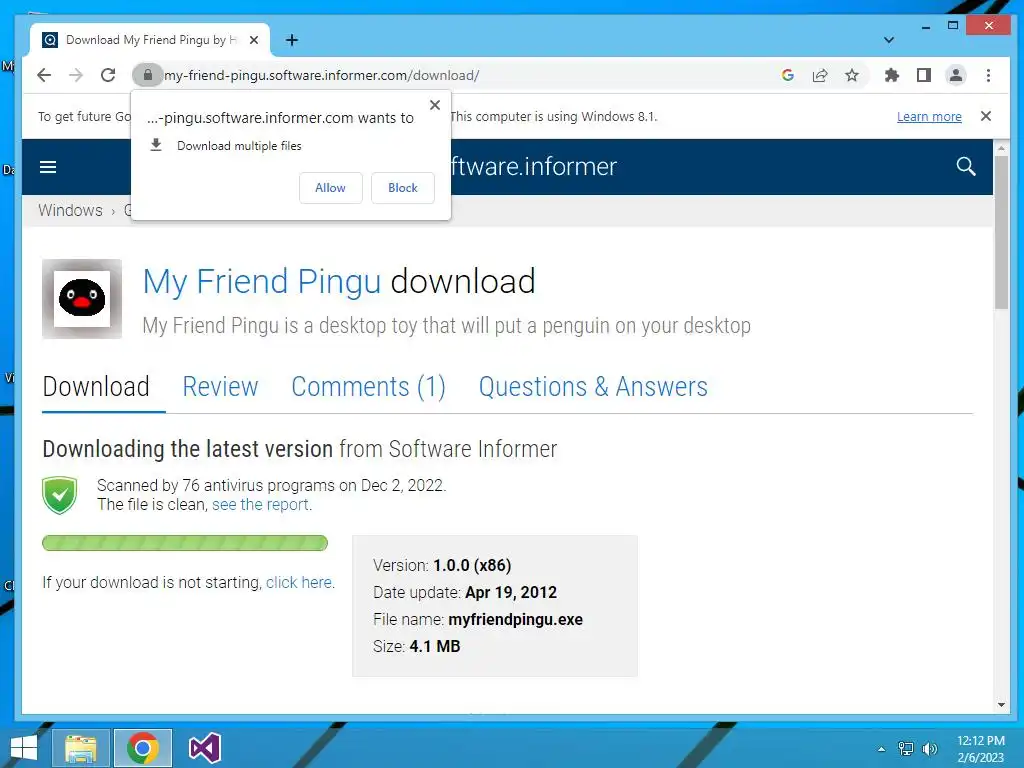Open Chrome three-dot menu
Viewport: 1024px width, 768px height.
pos(988,75)
